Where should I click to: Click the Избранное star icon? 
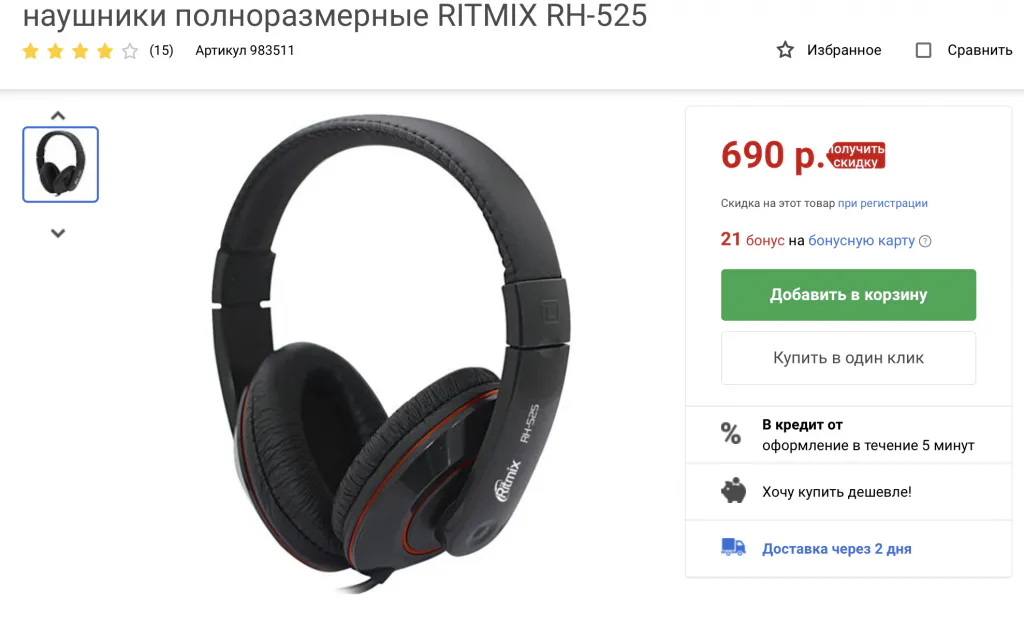(785, 50)
